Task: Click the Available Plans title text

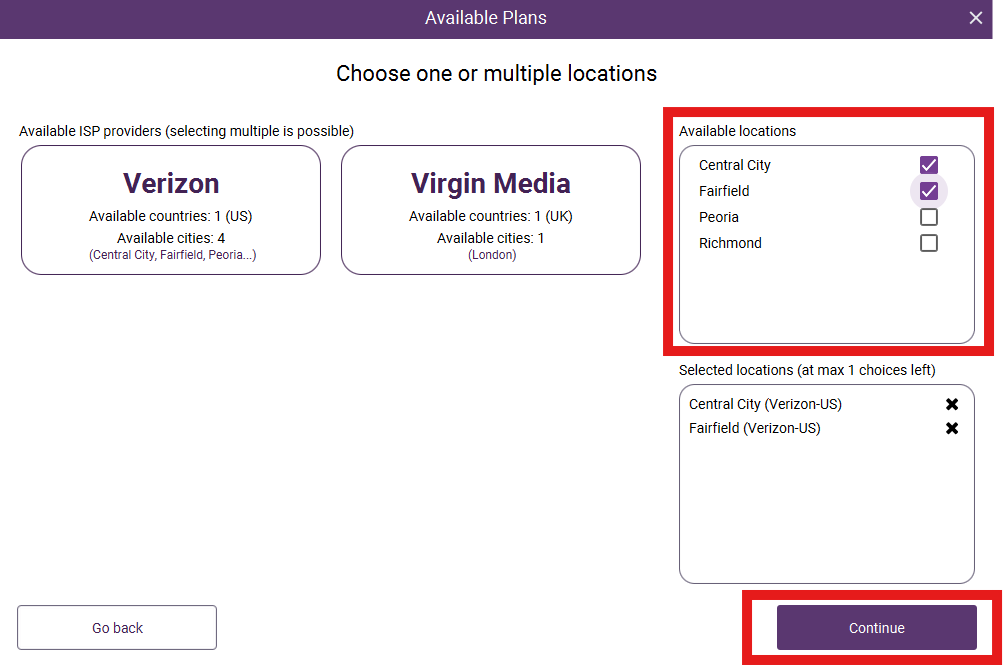Action: pos(486,18)
